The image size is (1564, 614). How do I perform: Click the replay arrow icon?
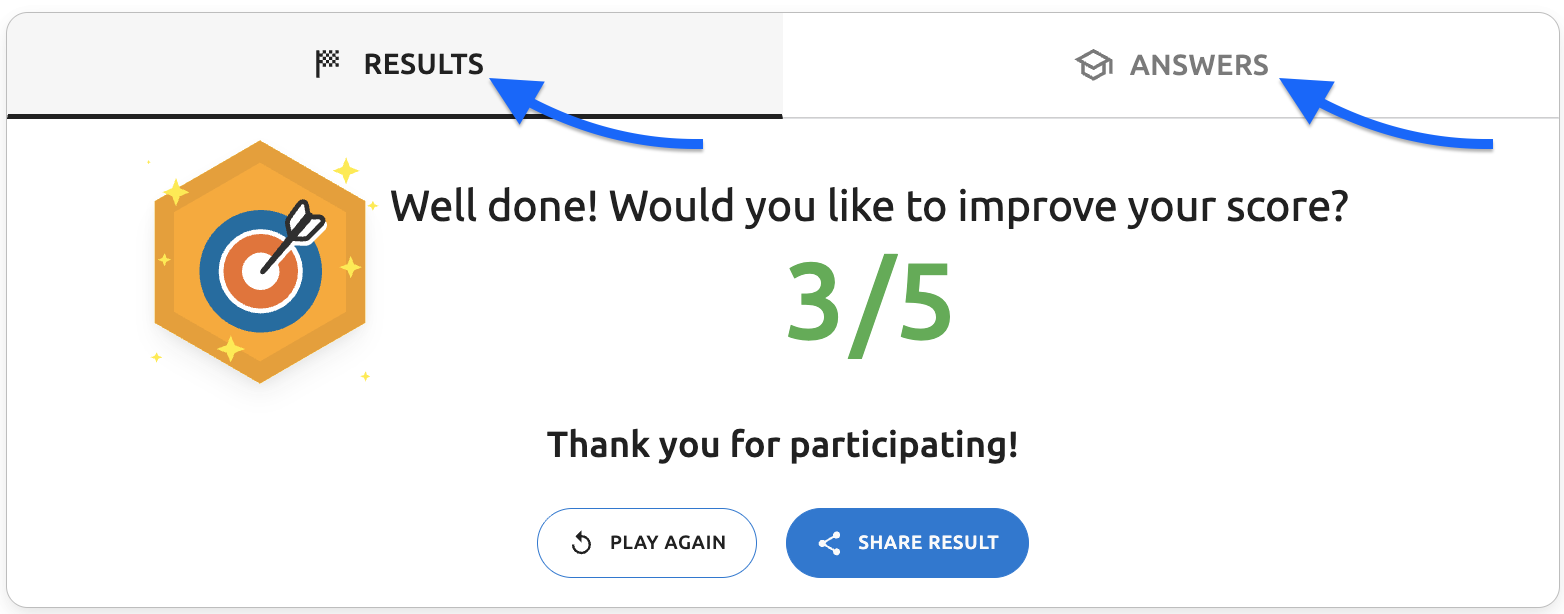[581, 543]
